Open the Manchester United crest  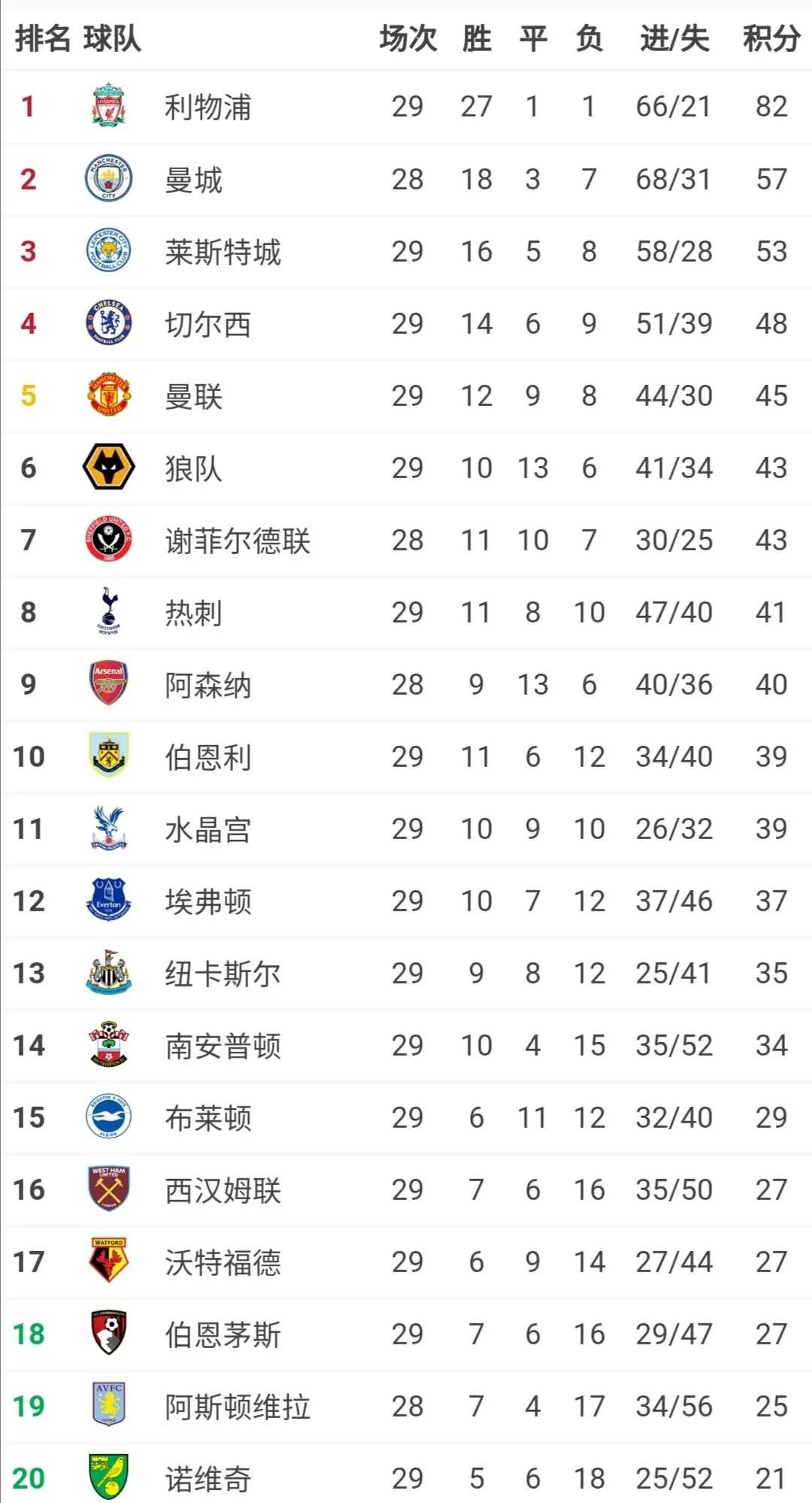tap(109, 395)
